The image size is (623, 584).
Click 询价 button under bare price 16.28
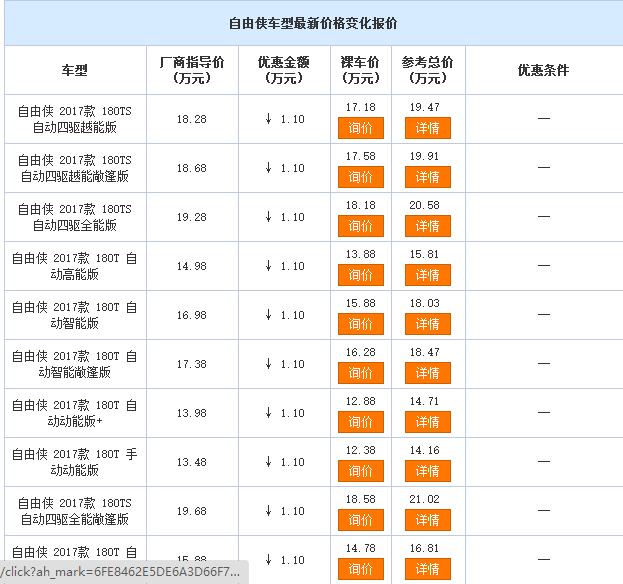(x=361, y=373)
